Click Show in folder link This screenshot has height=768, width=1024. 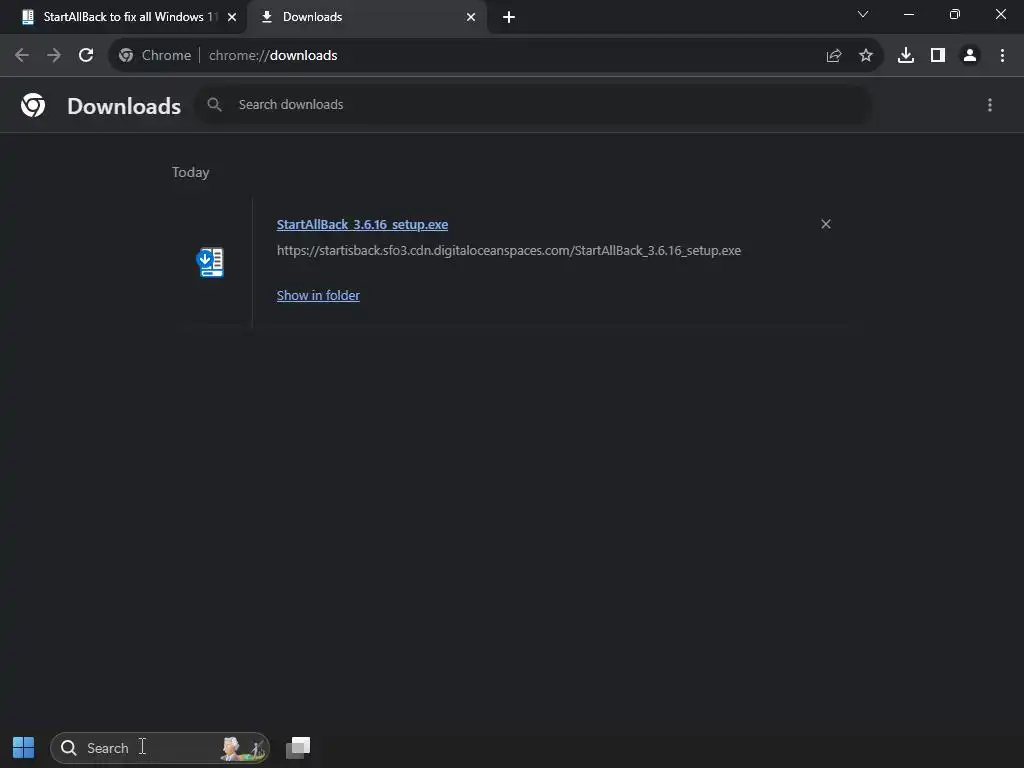318,295
